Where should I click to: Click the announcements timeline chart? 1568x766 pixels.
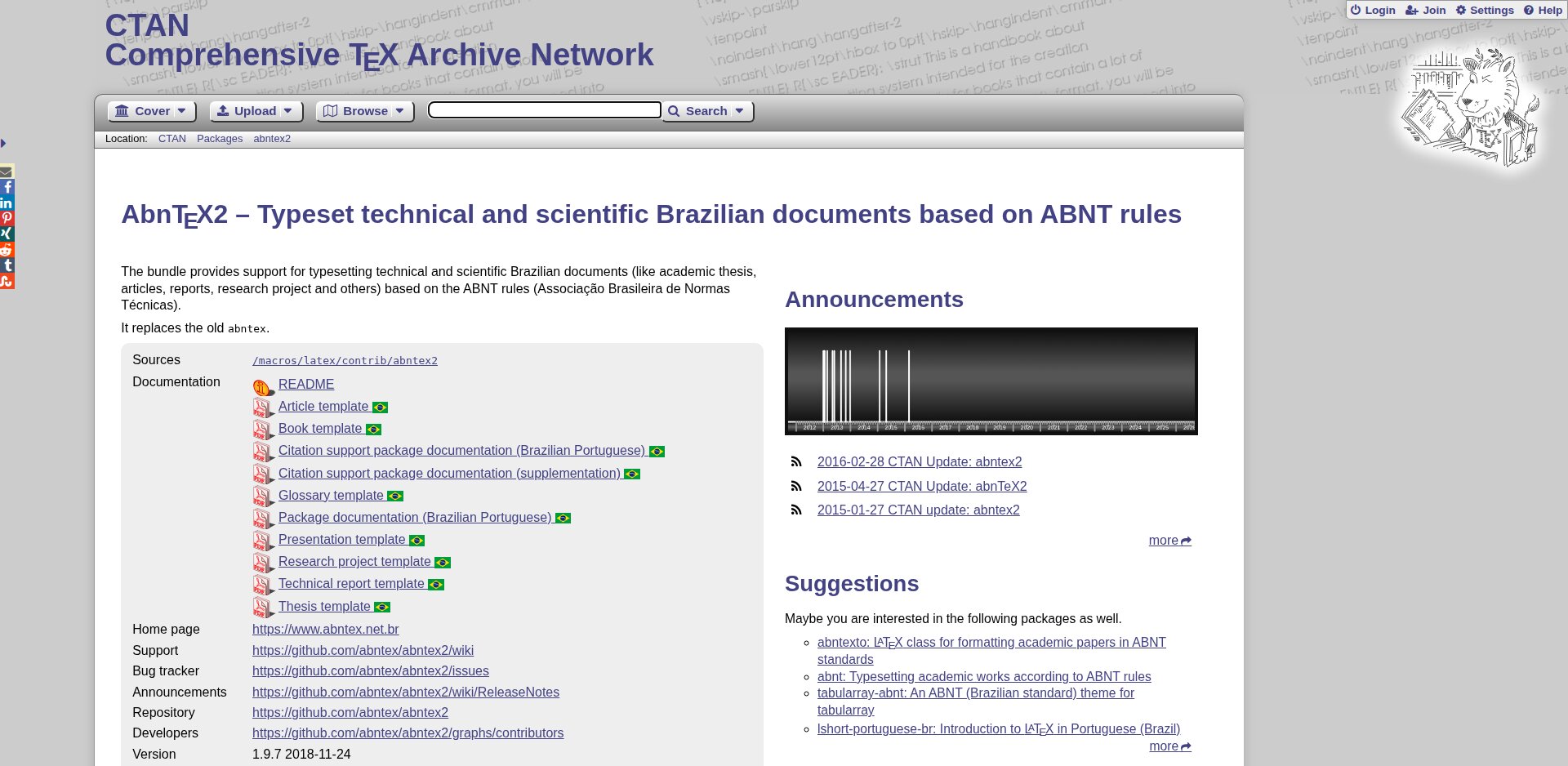(991, 381)
